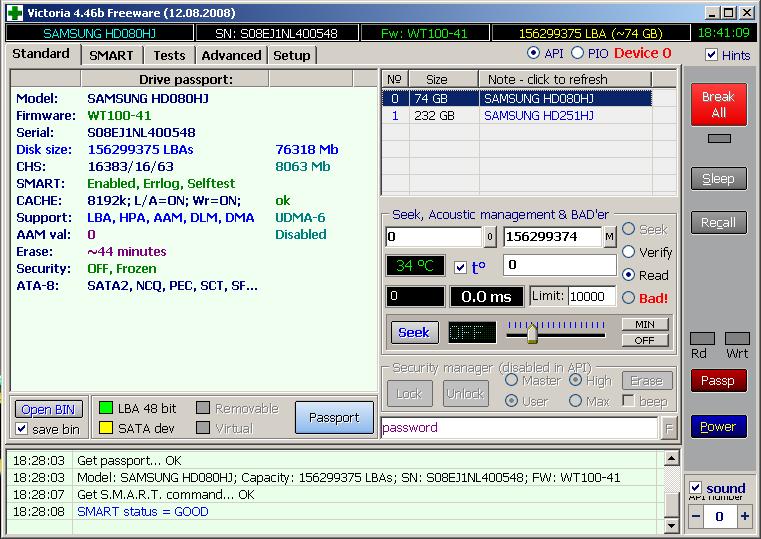Viewport: 761px width, 539px height.
Task: Click the acoustic management slider handle
Action: coord(533,332)
